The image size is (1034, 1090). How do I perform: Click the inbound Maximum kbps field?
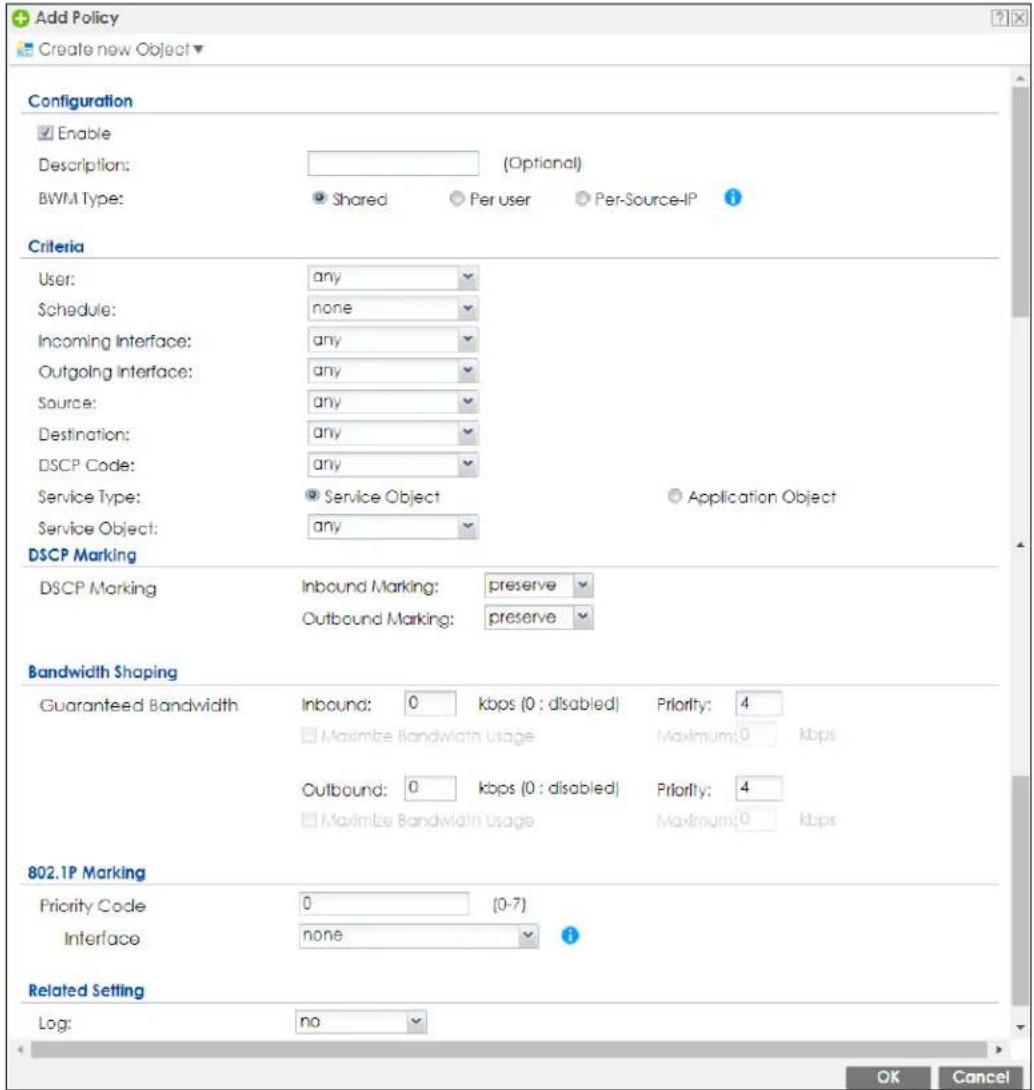tap(757, 735)
